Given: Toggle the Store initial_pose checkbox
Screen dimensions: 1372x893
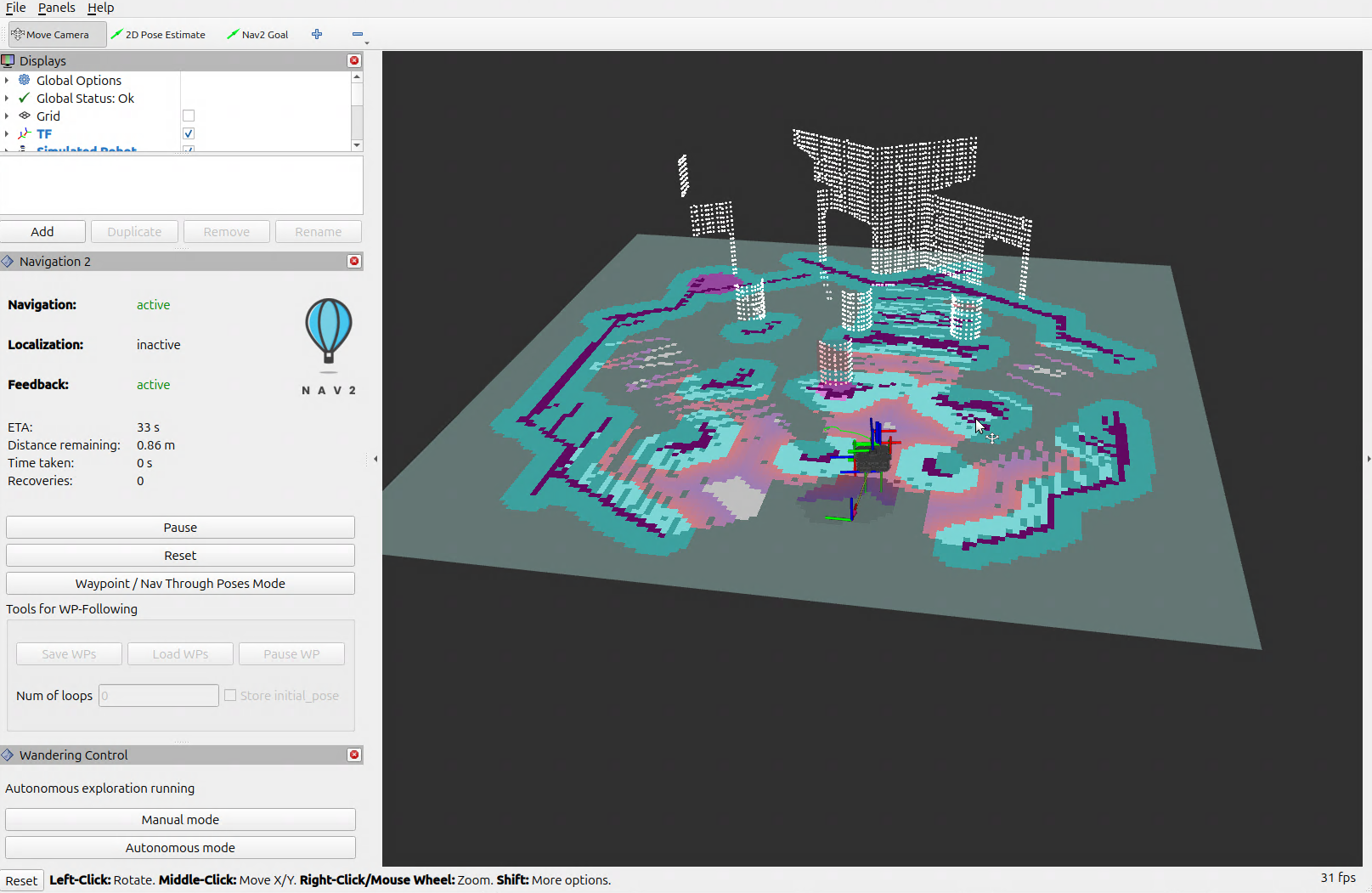Looking at the screenshot, I should point(230,695).
